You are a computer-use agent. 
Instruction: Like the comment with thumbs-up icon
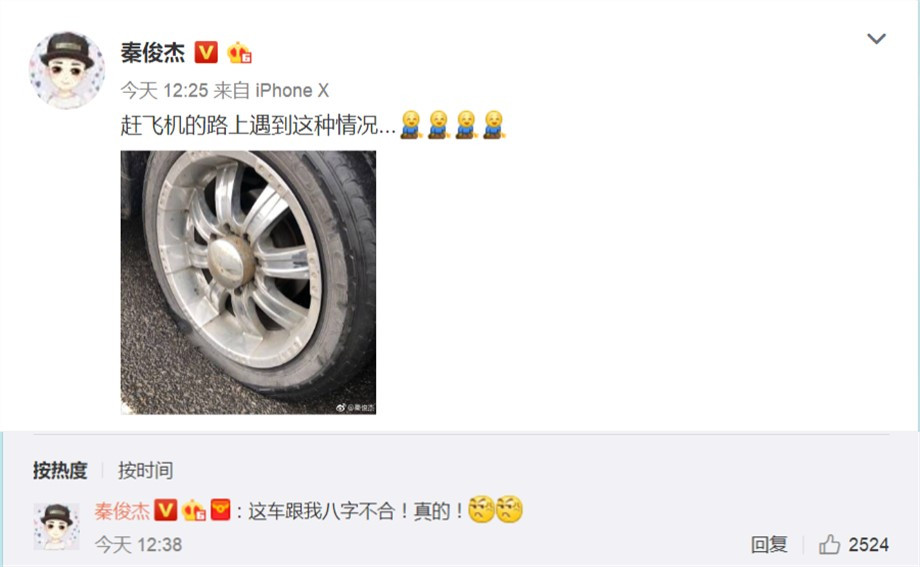pos(829,545)
